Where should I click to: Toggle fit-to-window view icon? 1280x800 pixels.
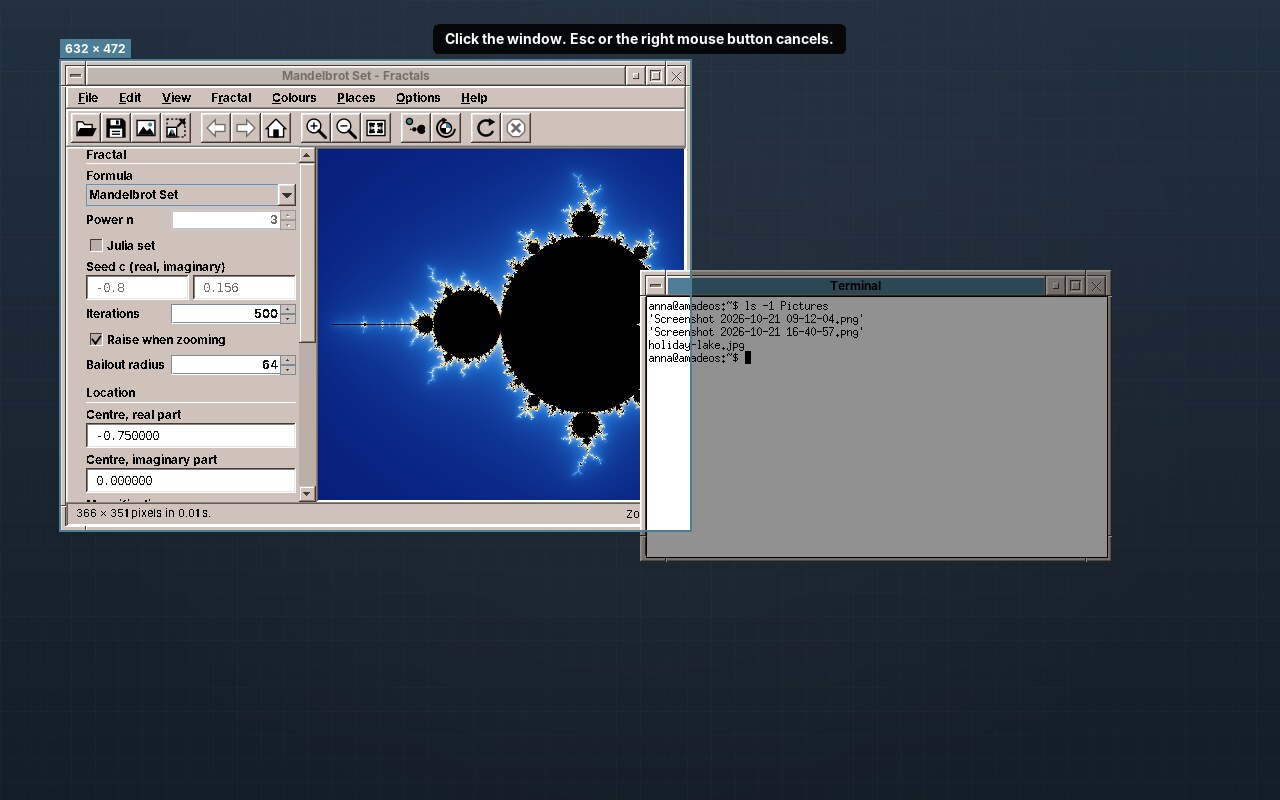pos(376,128)
